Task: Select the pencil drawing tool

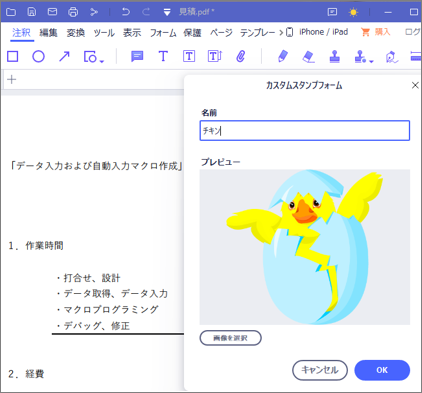Action: [x=283, y=56]
